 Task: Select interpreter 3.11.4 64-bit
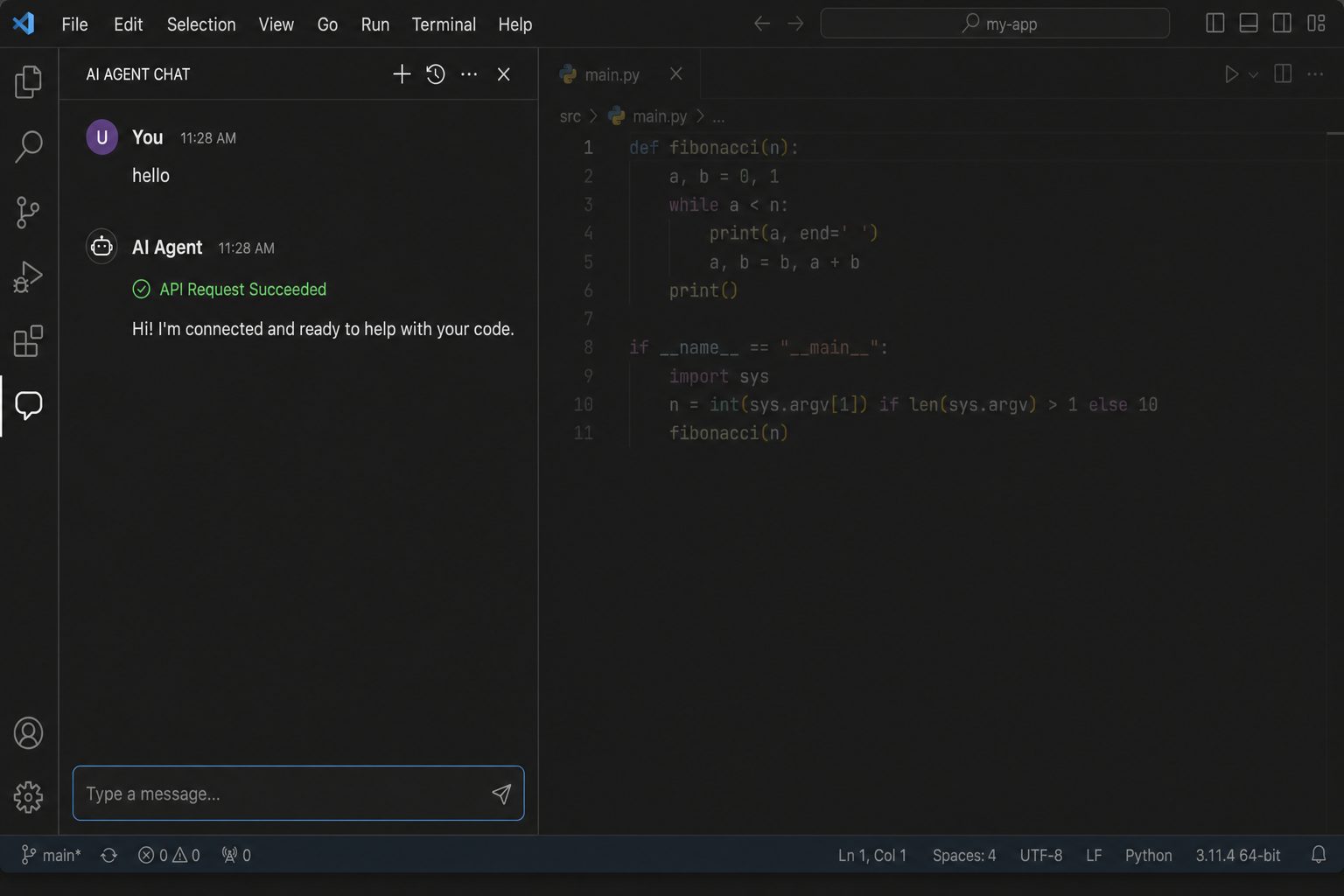point(1237,855)
